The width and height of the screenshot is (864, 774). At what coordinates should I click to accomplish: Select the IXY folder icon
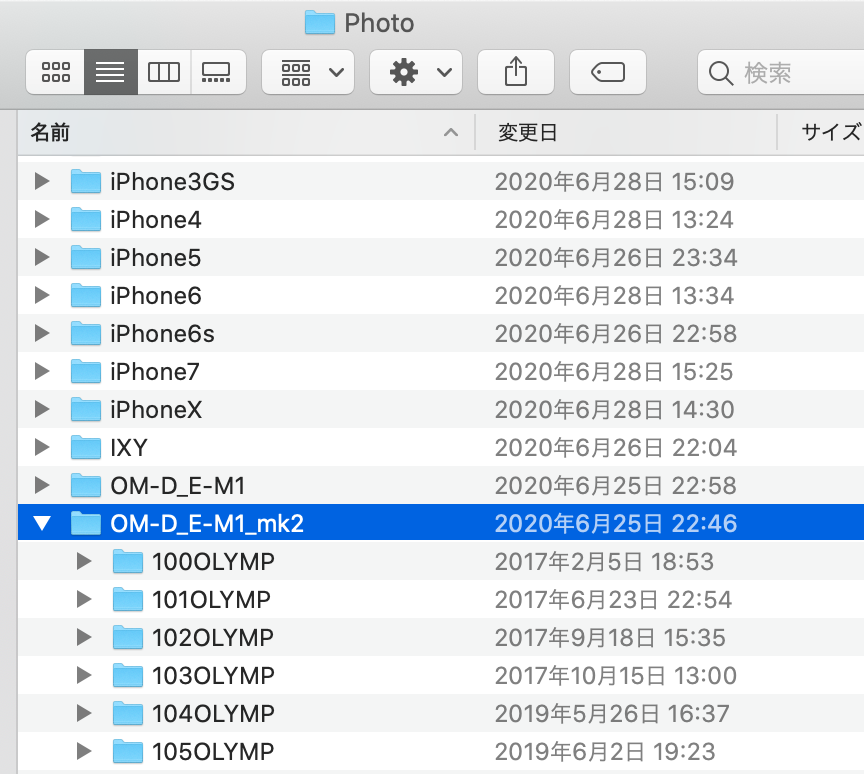click(86, 447)
